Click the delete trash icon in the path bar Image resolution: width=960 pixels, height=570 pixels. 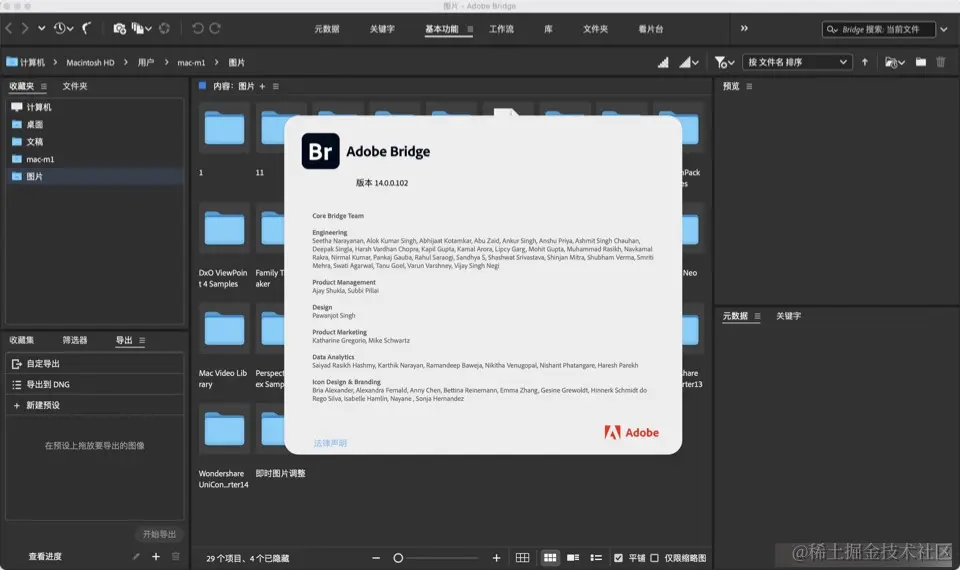[941, 62]
